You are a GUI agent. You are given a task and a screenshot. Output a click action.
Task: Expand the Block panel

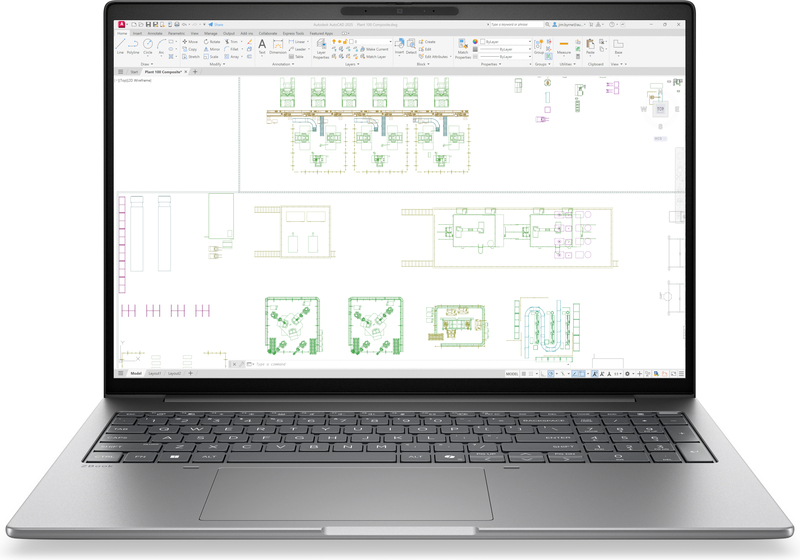423,64
